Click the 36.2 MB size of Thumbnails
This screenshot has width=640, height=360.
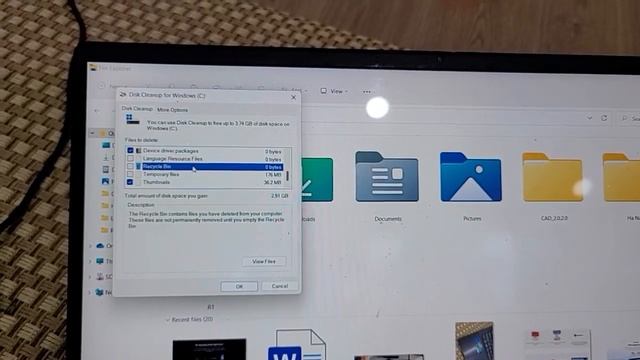(x=273, y=182)
